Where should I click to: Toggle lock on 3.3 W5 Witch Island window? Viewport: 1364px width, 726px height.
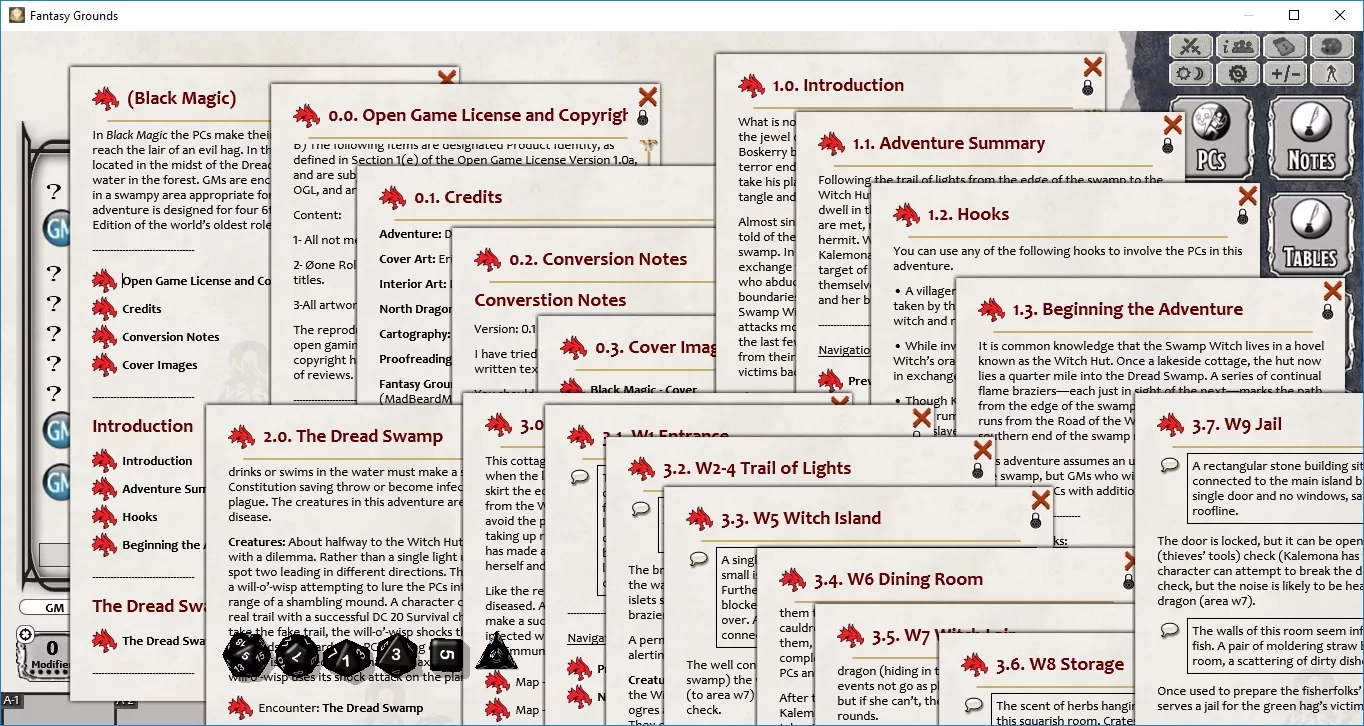[1036, 521]
